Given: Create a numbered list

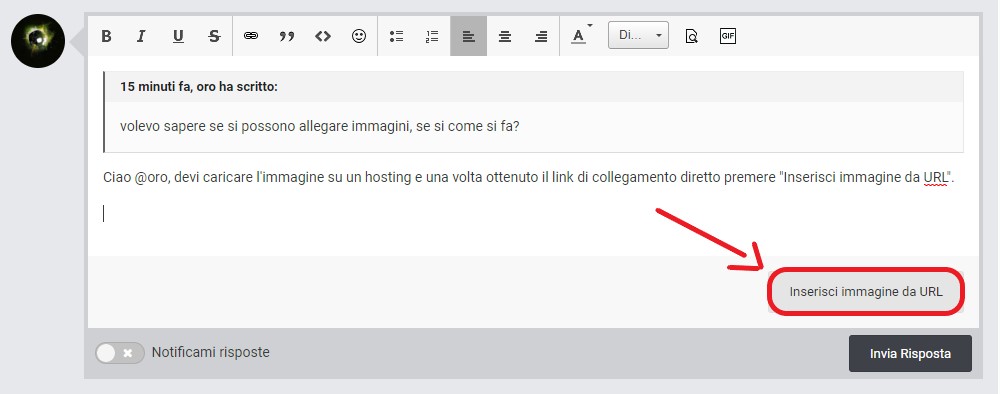Looking at the screenshot, I should [432, 36].
